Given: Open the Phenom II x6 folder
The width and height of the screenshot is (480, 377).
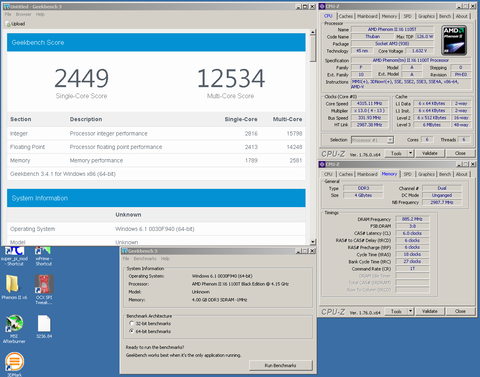Looking at the screenshot, I should 14,287.
